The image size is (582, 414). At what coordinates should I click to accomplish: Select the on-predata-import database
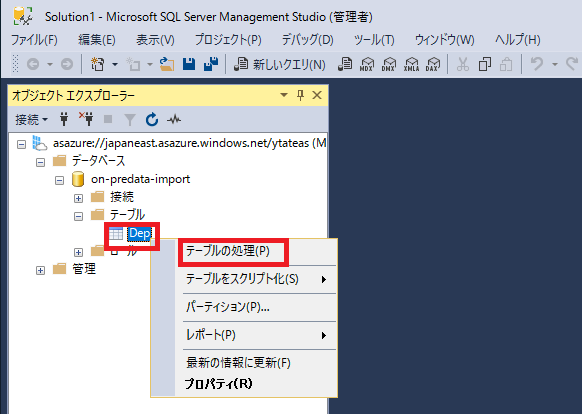click(x=140, y=179)
